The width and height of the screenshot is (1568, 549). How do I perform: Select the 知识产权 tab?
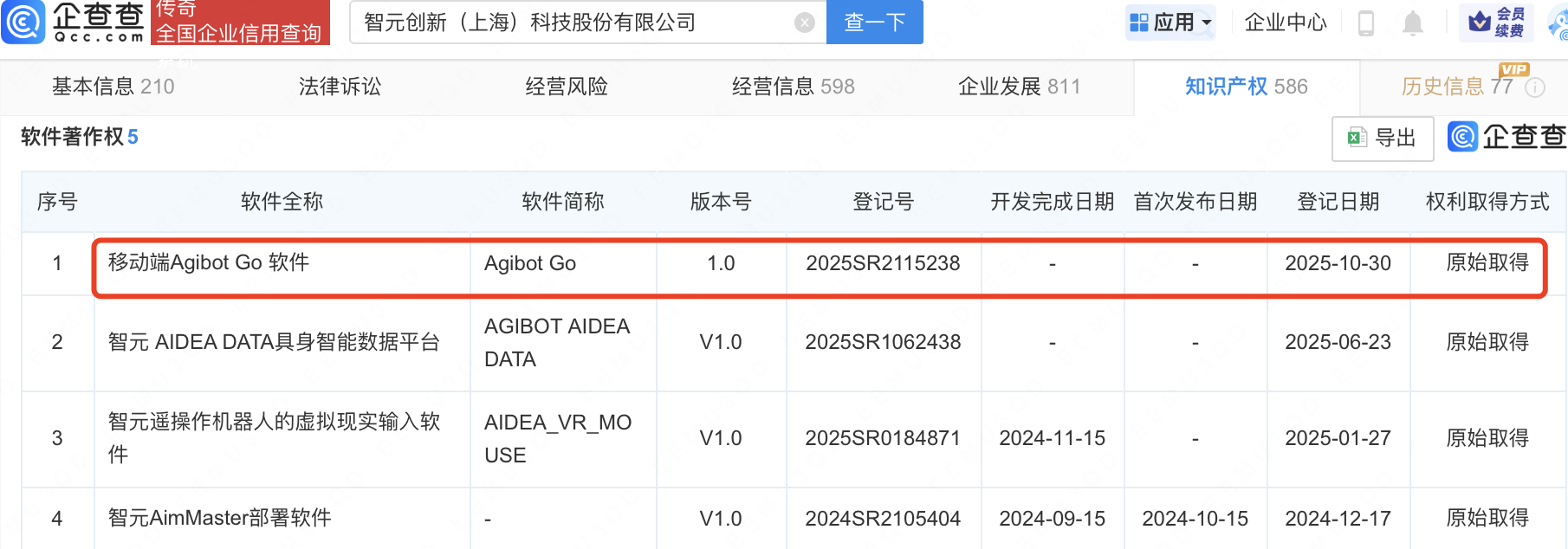[x=1246, y=87]
